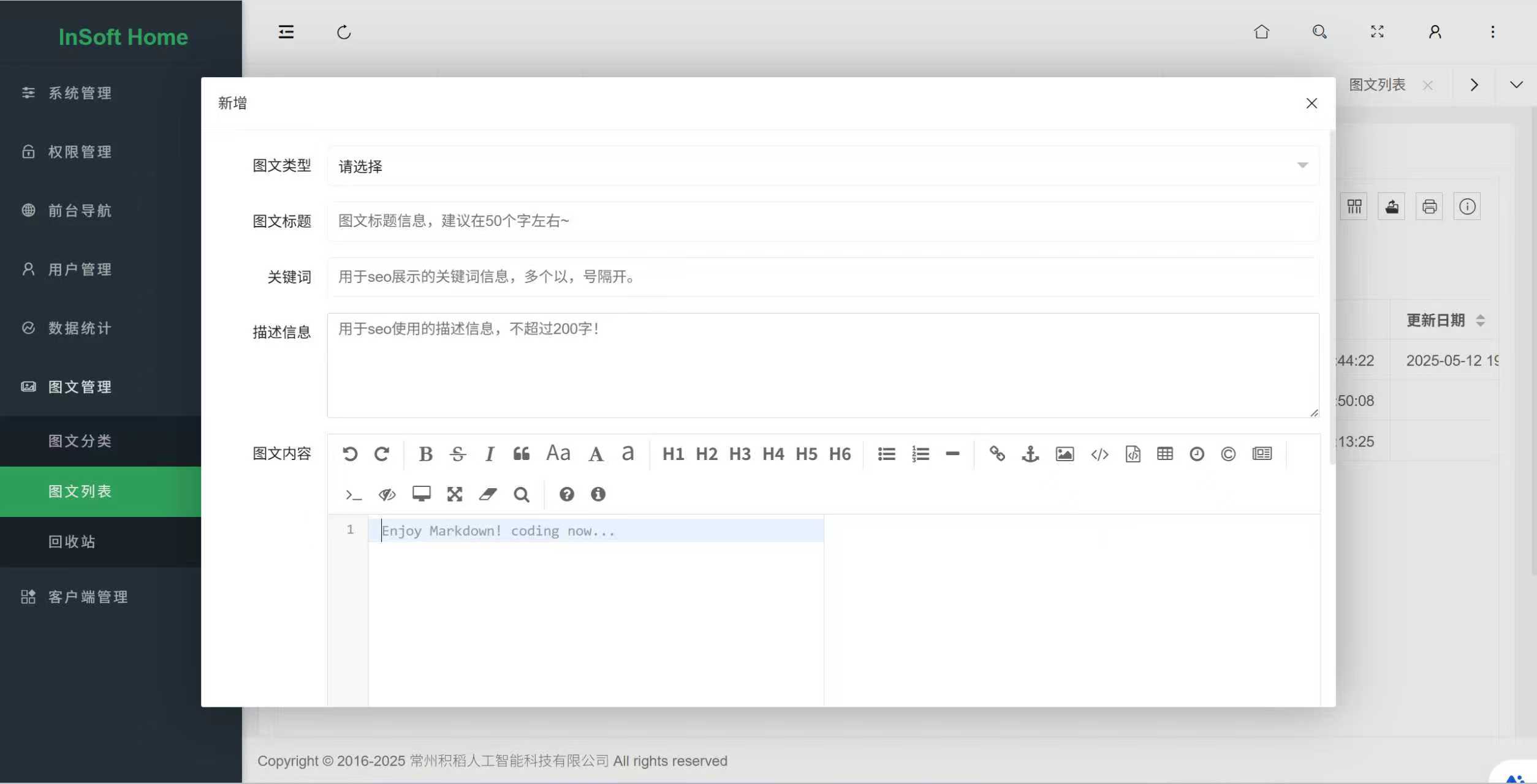Switch editor to fullscreen mode
This screenshot has height=784, width=1537.
point(454,494)
